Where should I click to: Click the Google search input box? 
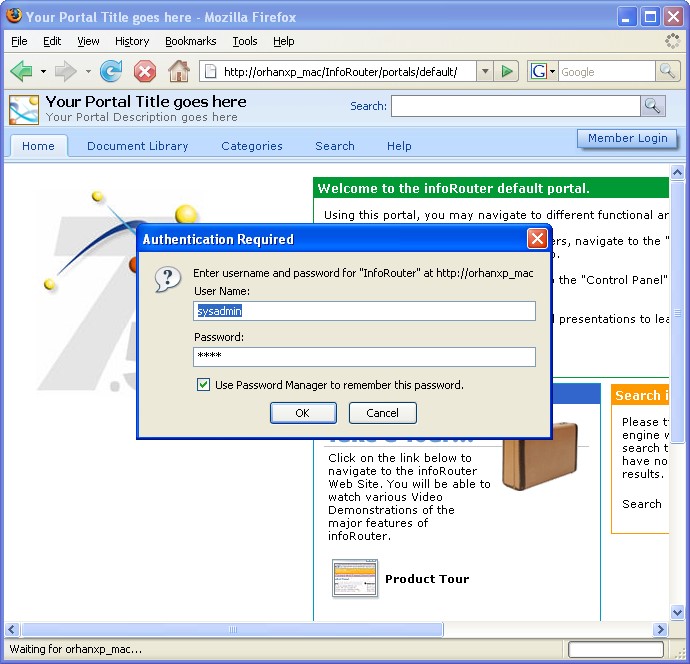pos(606,71)
